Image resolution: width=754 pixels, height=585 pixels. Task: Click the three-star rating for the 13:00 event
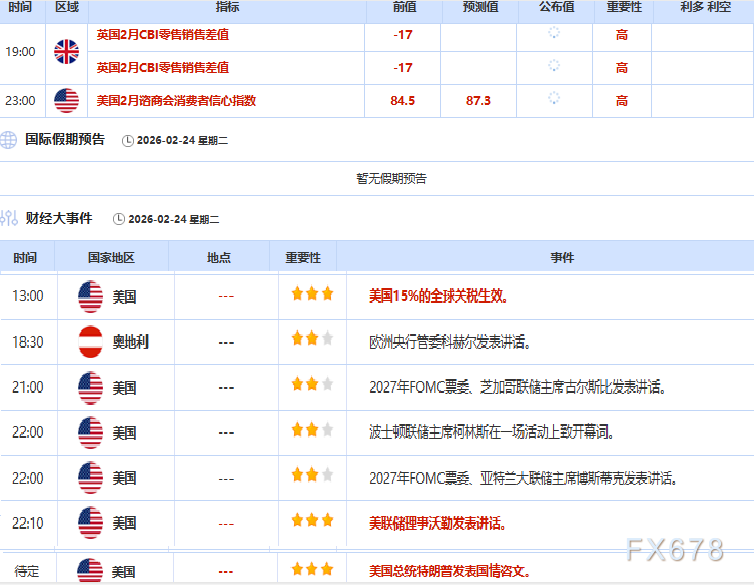[312, 294]
